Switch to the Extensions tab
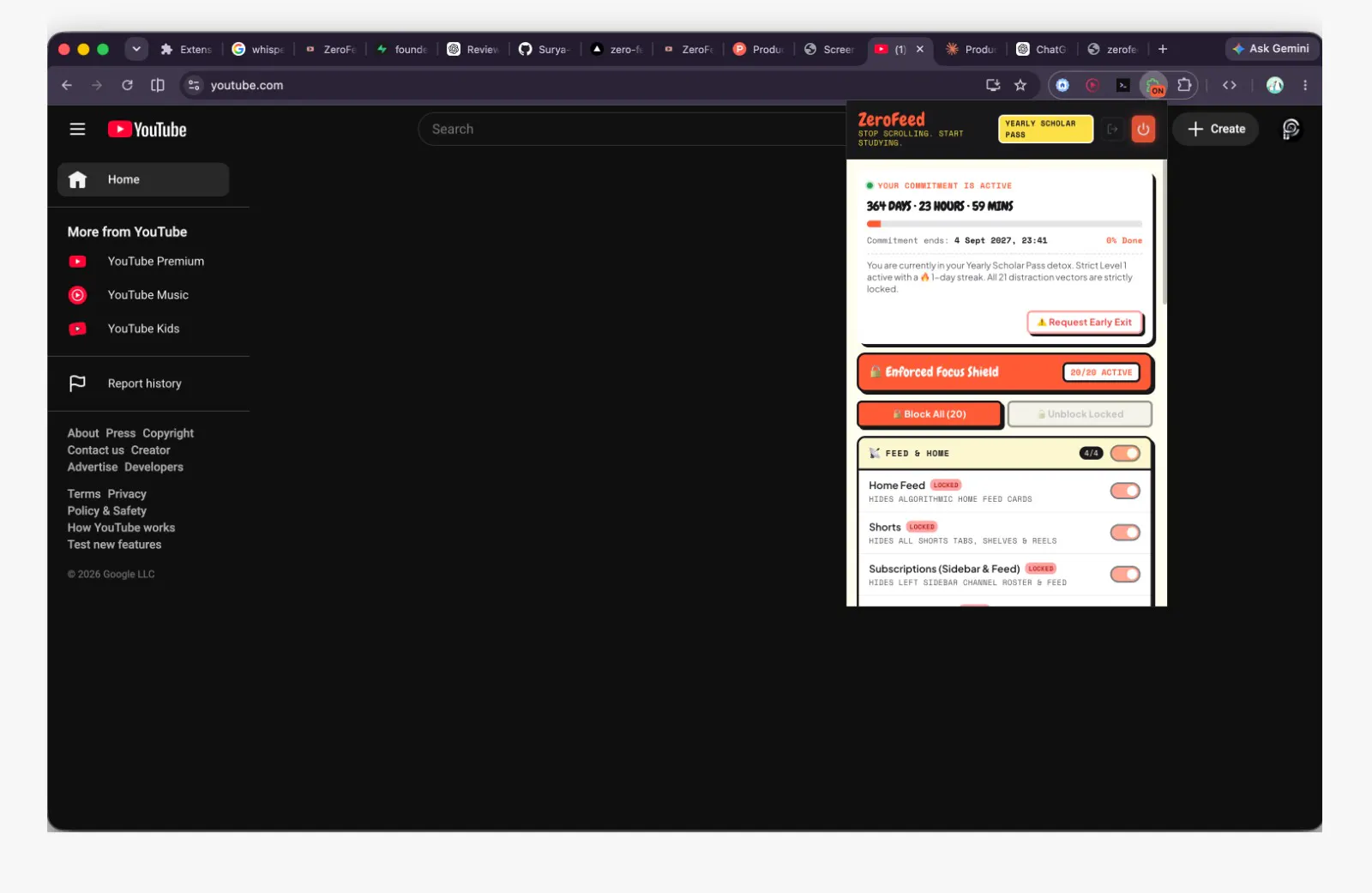The width and height of the screenshot is (1372, 893). tap(186, 49)
